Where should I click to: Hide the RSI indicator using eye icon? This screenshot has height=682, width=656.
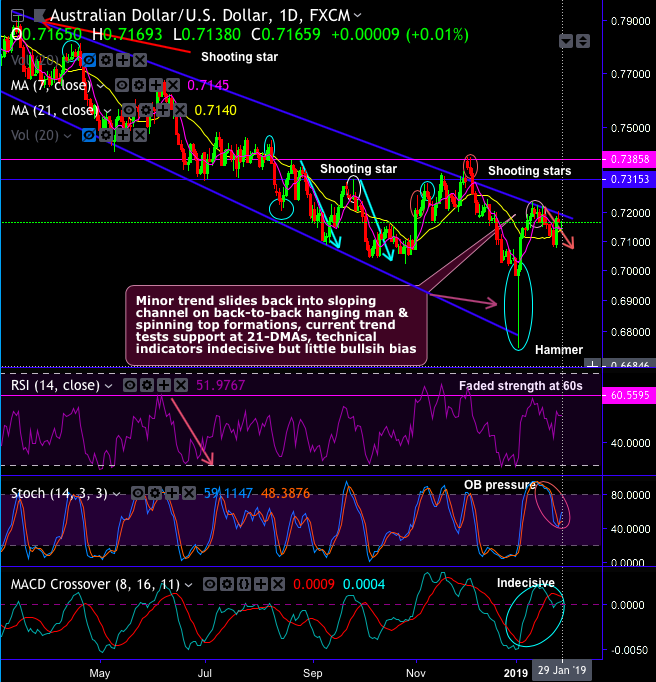[130, 385]
